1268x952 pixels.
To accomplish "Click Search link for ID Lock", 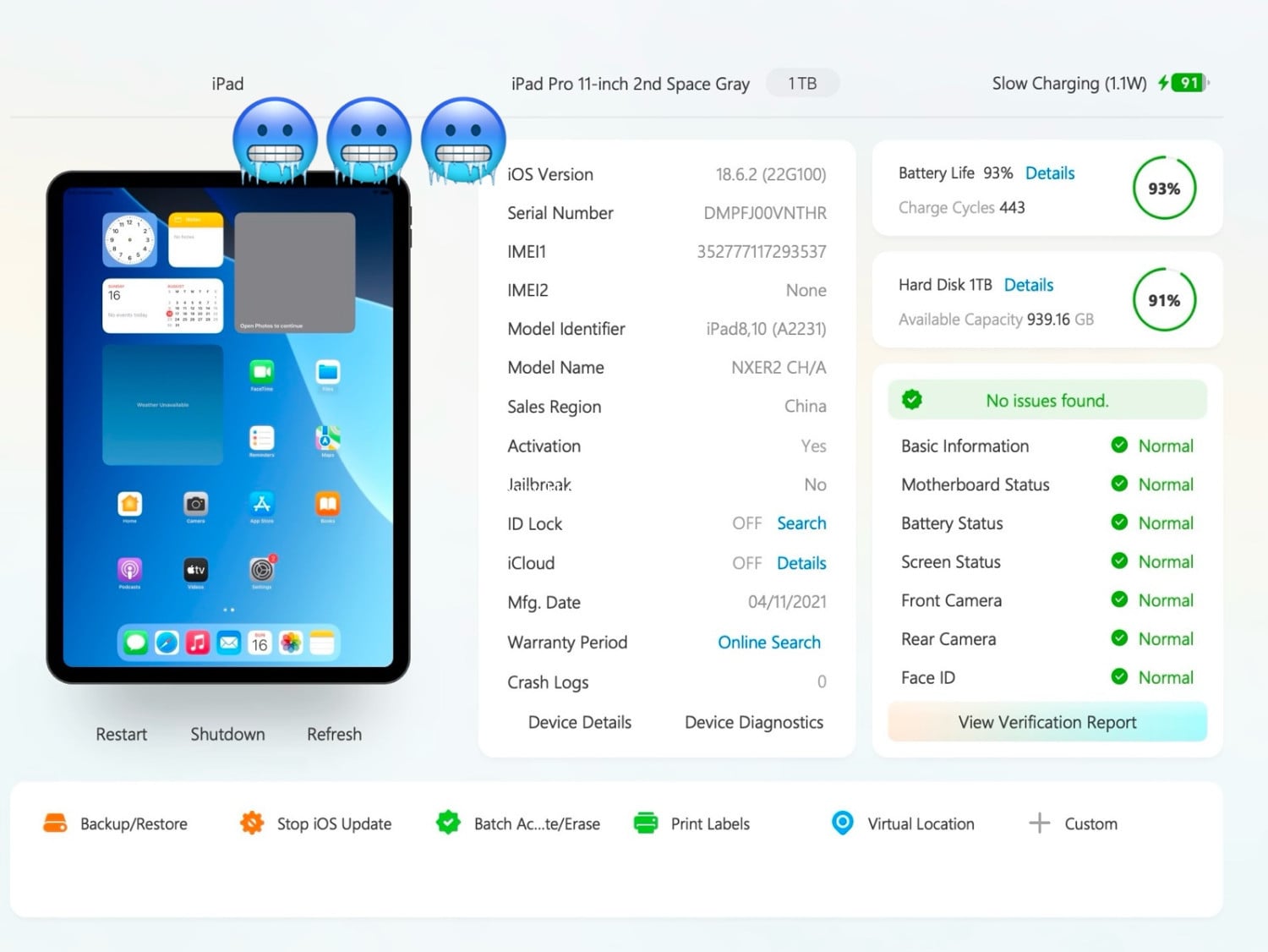I will click(801, 523).
